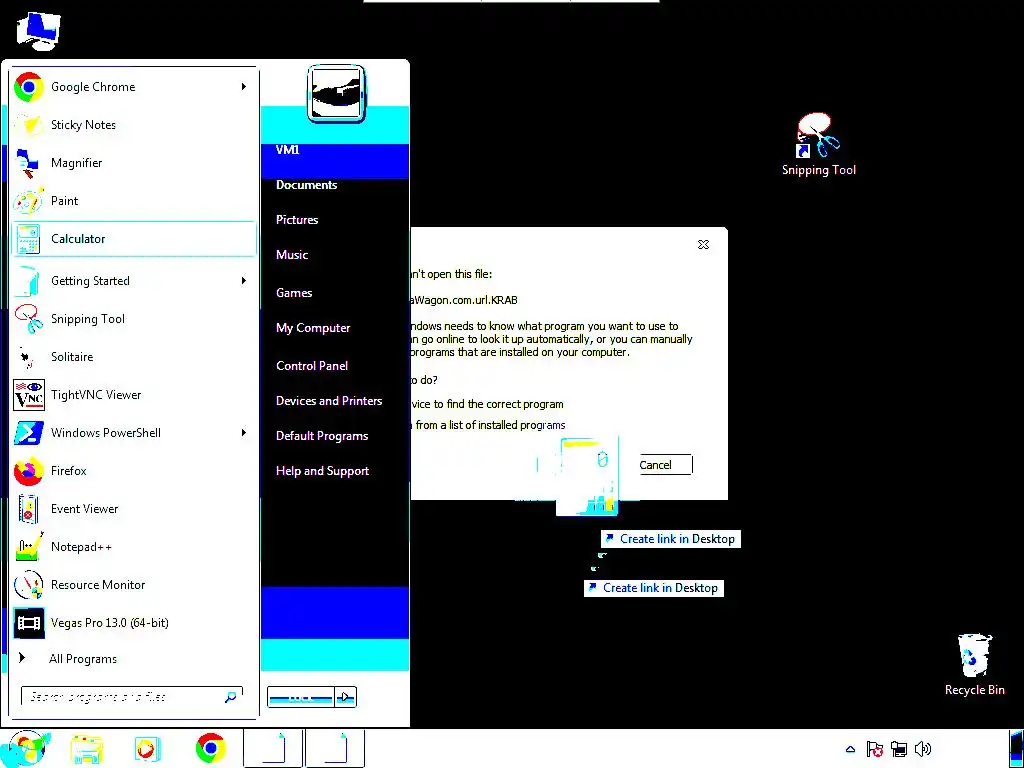Open the network tray icon

pyautogui.click(x=899, y=749)
